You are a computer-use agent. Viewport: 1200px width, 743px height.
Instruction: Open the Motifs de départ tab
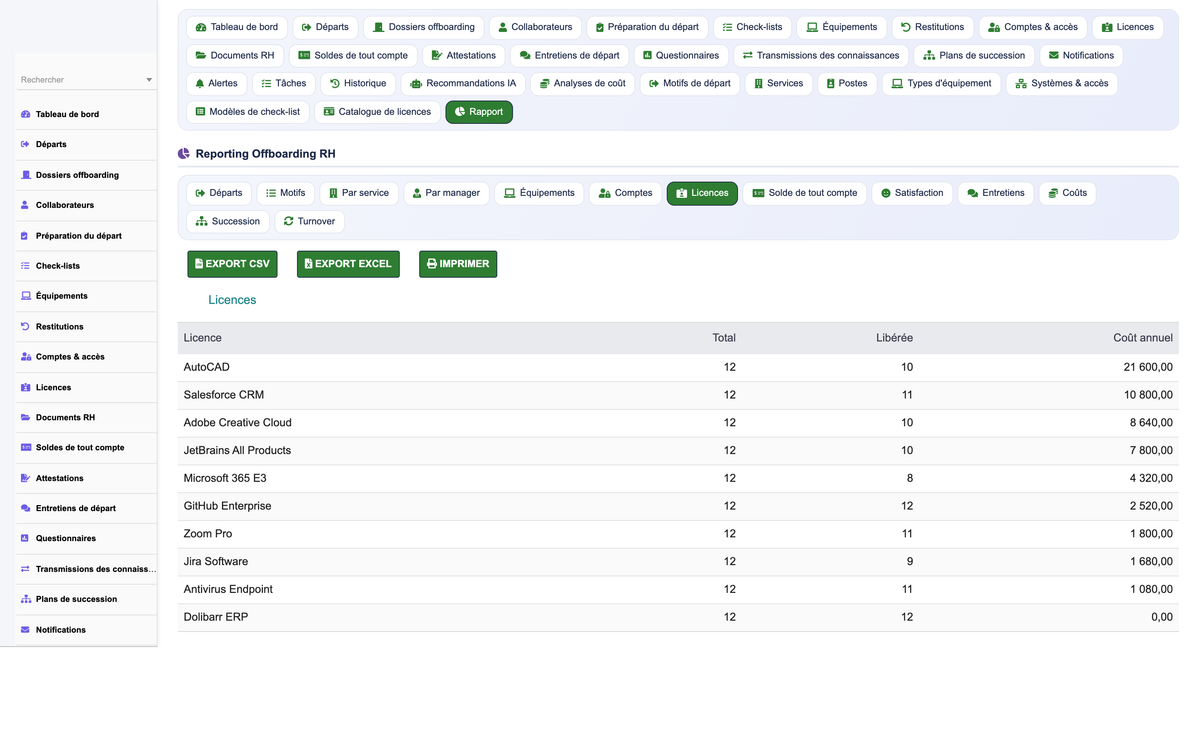pyautogui.click(x=690, y=84)
